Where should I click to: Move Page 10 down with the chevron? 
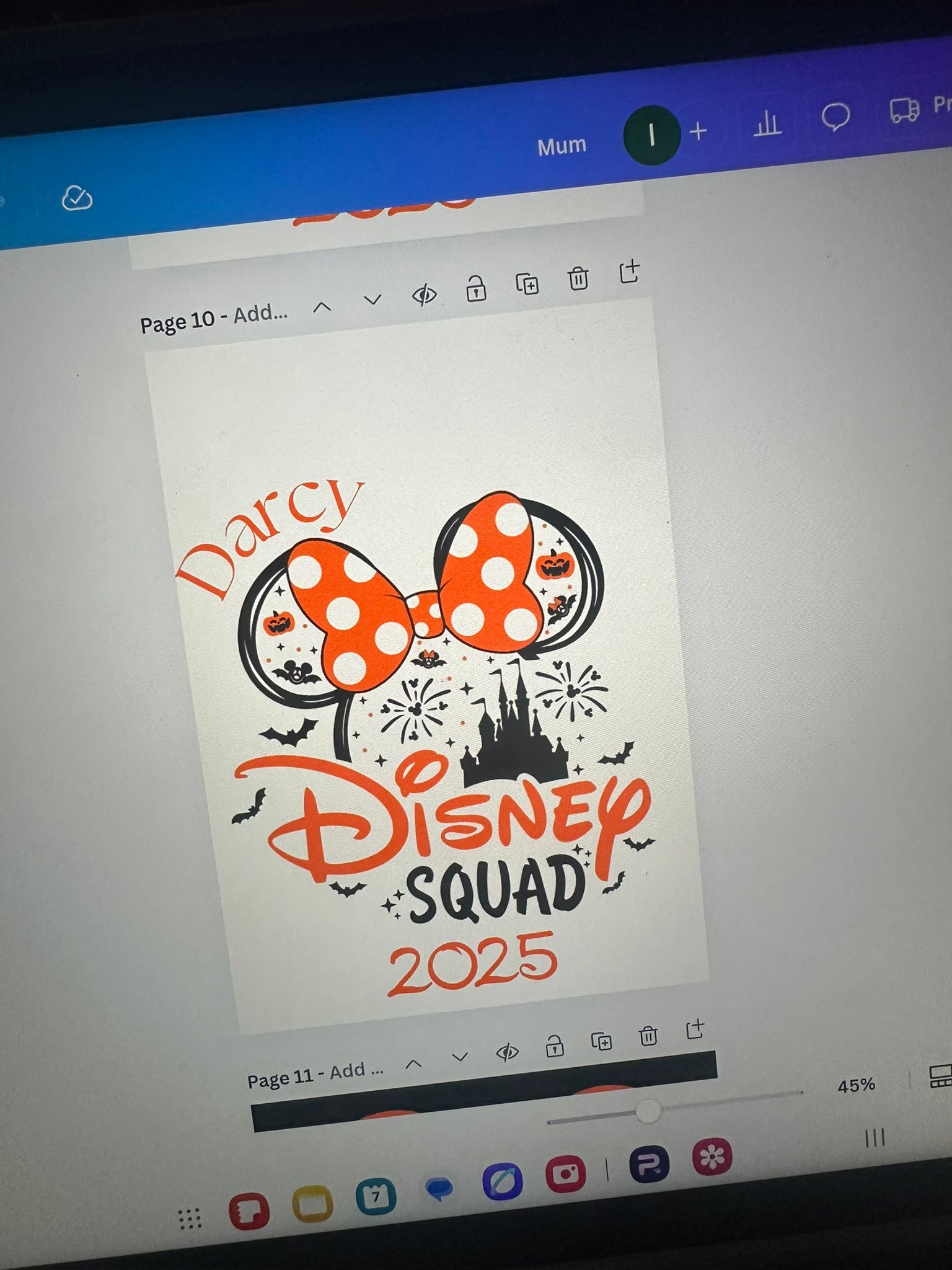point(372,301)
